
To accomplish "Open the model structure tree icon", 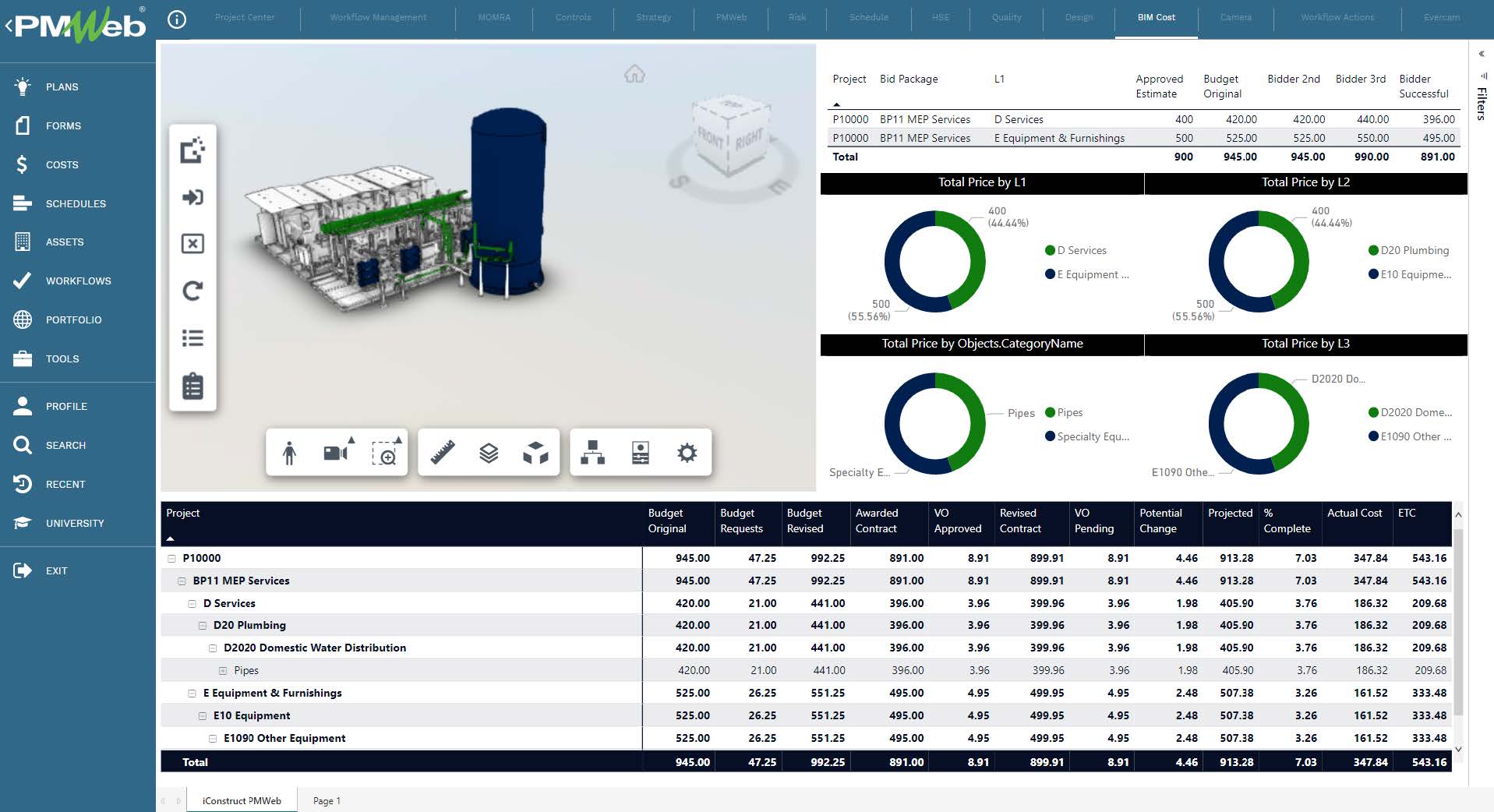I will 592,453.
